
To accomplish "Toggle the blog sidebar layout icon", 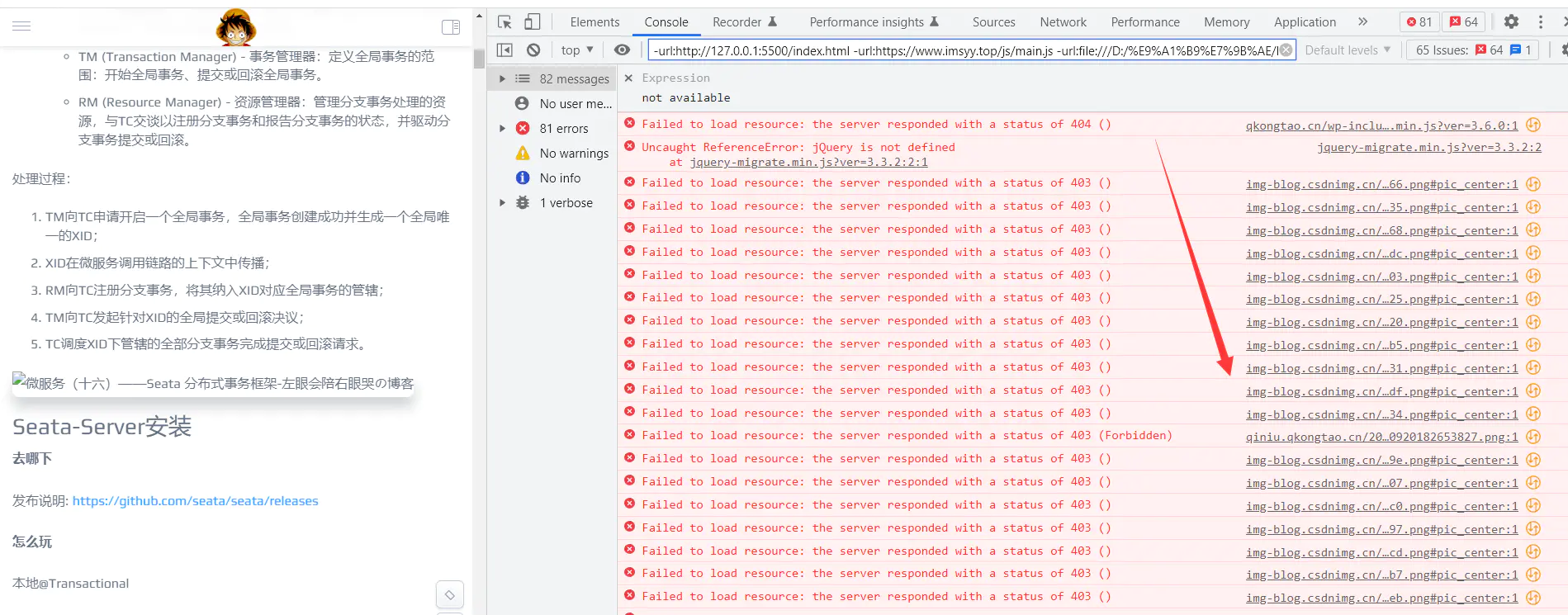I will pos(451,27).
